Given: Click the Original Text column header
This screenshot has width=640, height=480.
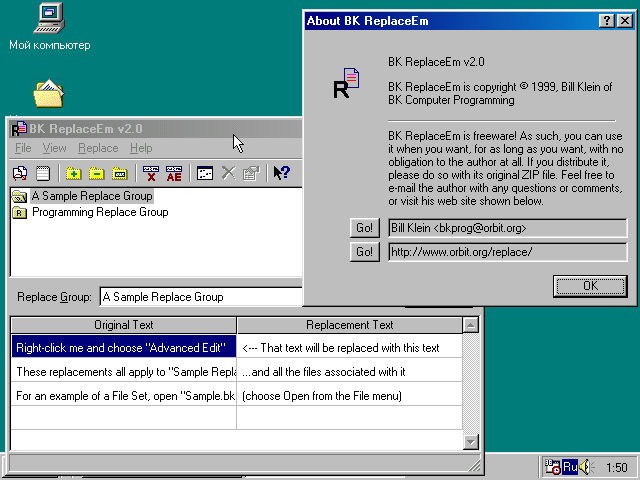Looking at the screenshot, I should [x=123, y=325].
